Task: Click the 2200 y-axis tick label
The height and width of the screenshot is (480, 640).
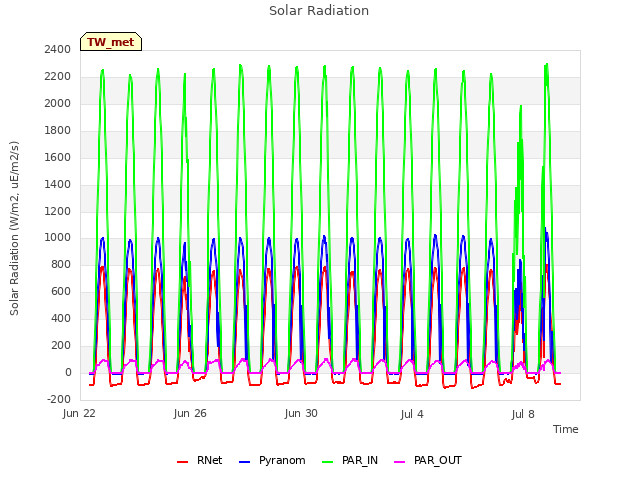Action: click(58, 76)
